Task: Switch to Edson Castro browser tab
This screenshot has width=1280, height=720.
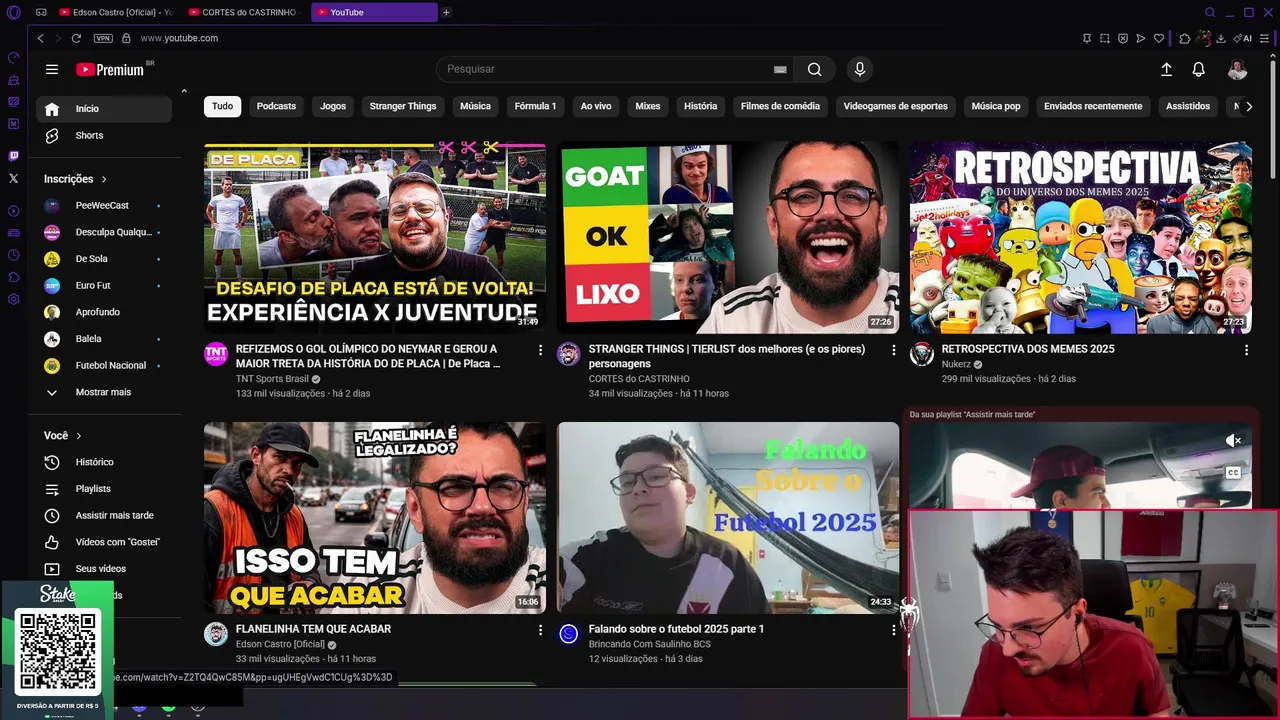Action: pyautogui.click(x=116, y=12)
